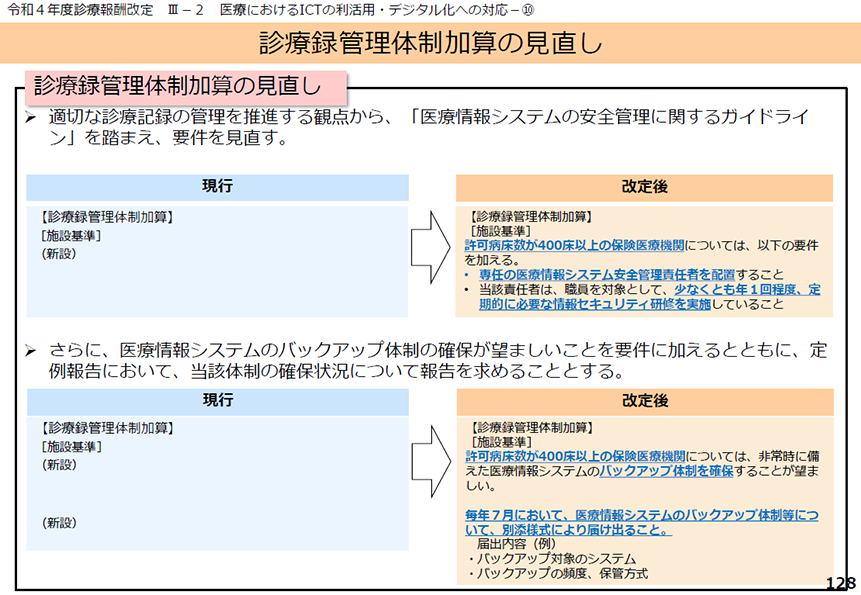This screenshot has width=861, height=595.
Task: Click page number 128 at bottom corner
Action: [840, 583]
